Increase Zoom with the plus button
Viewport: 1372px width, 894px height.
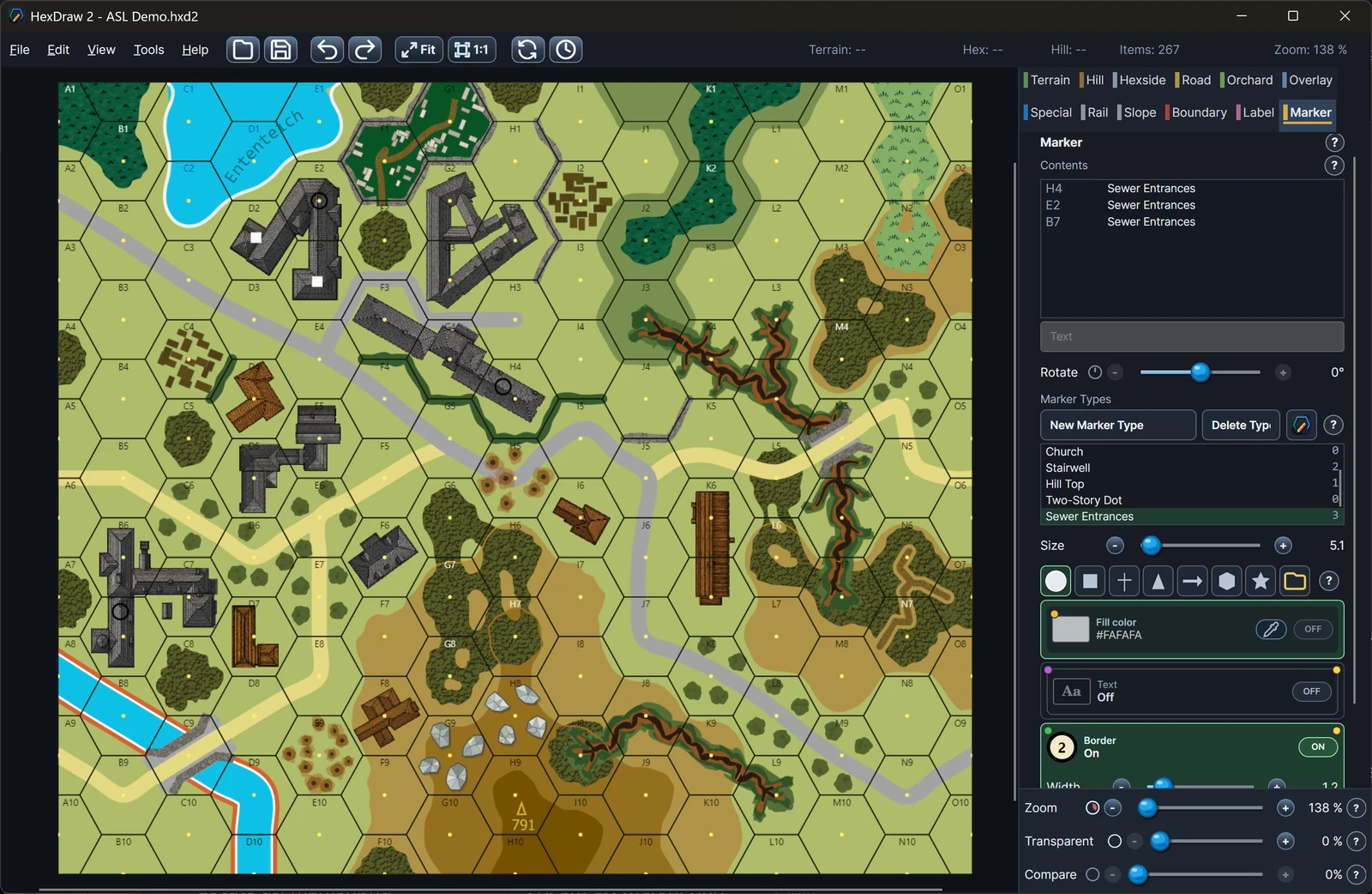pos(1285,808)
